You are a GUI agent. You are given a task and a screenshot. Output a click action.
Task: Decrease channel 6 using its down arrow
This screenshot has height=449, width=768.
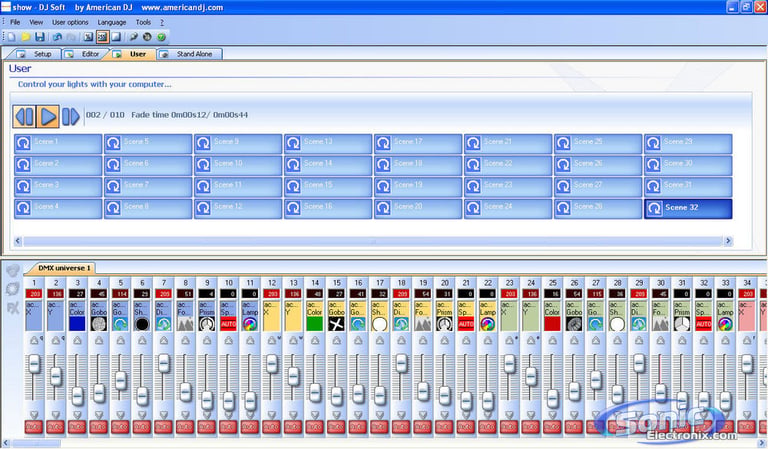point(142,414)
